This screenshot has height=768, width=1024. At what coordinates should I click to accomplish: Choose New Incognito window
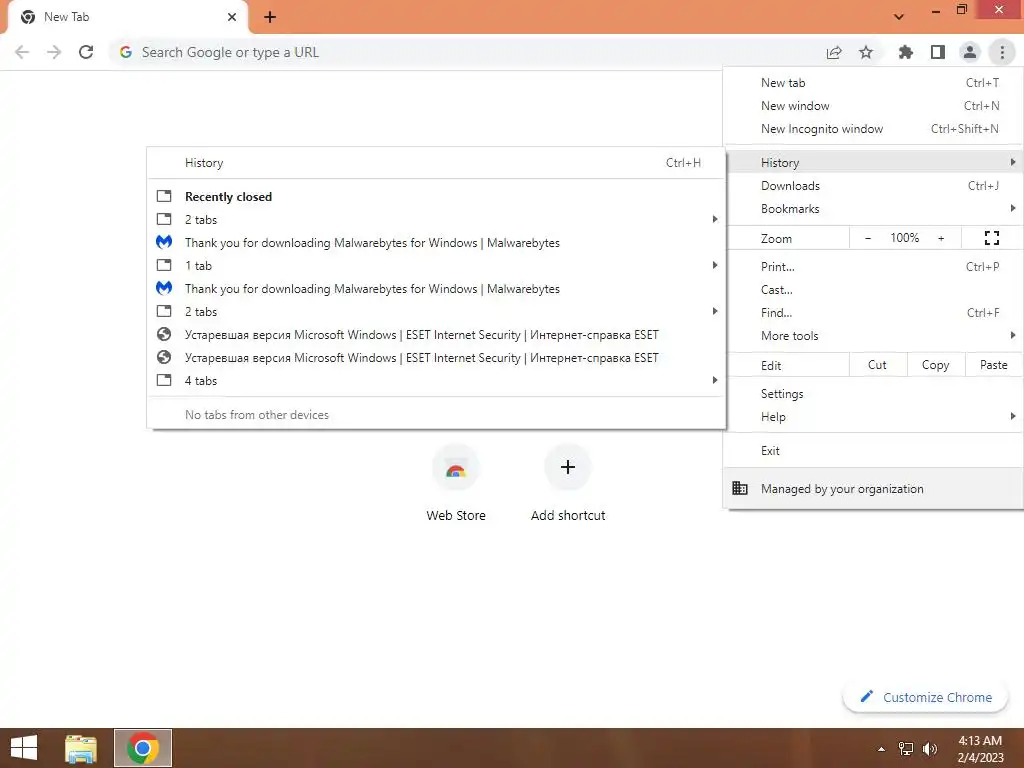[873, 129]
